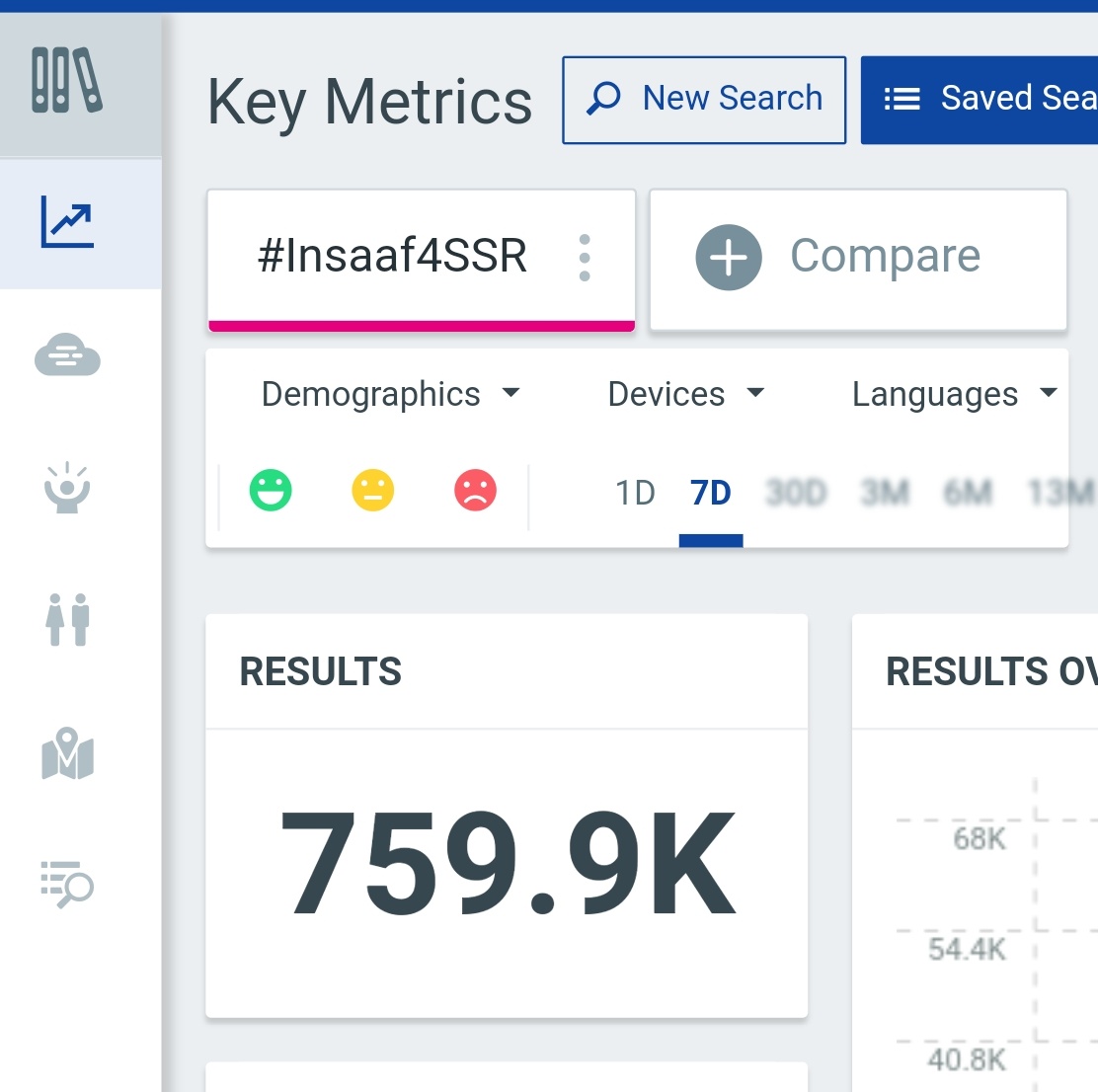Open the map location icon in the sidebar
Viewport: 1098px width, 1092px height.
coord(67,753)
